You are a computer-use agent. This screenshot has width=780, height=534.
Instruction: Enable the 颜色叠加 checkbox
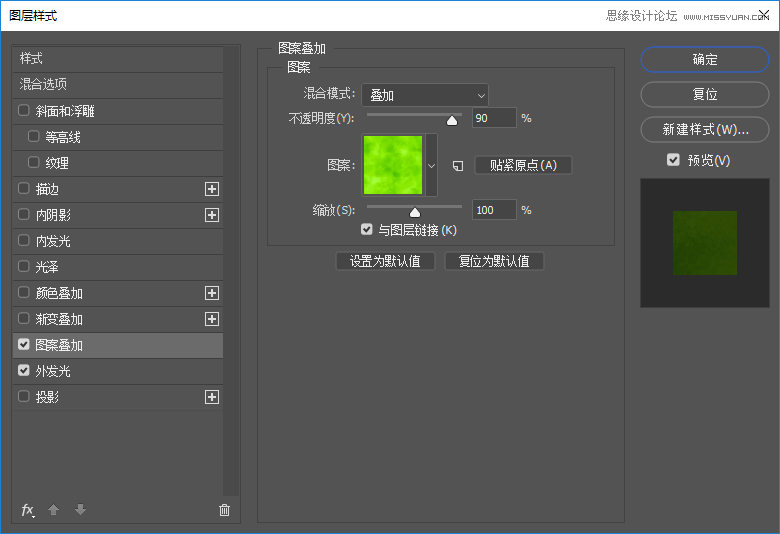[23, 292]
